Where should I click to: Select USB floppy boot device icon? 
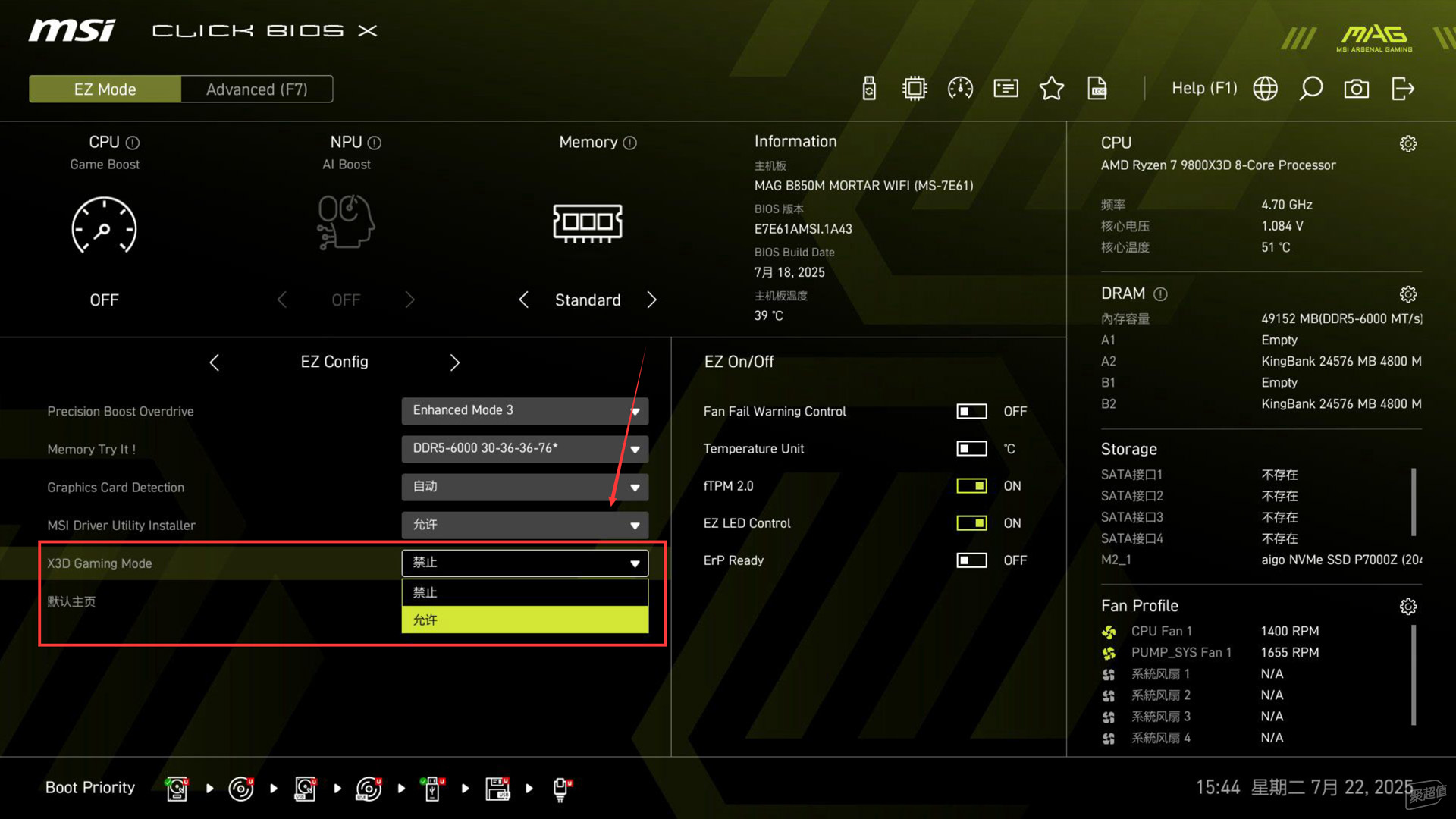click(x=497, y=789)
